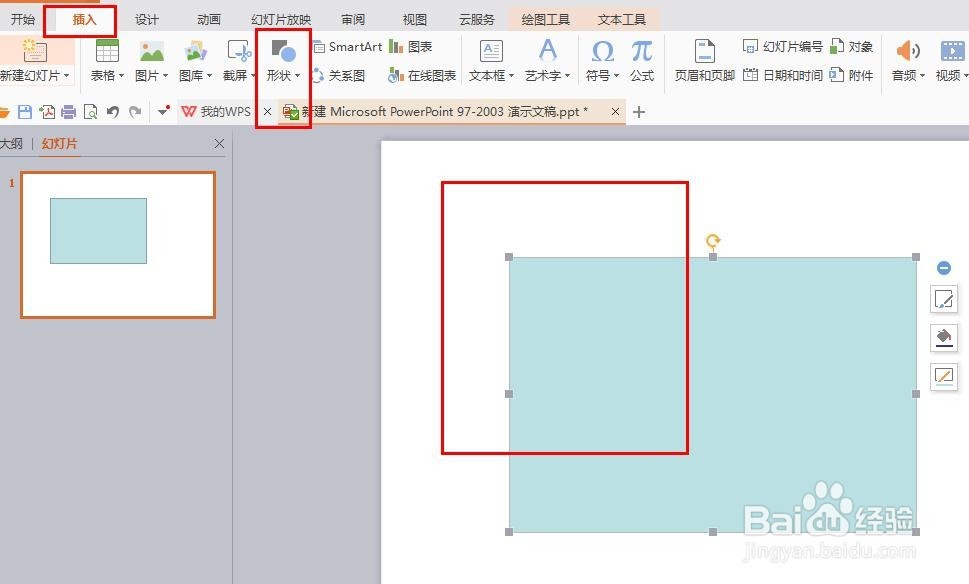Click the Save icon in quick access toolbar

25,112
